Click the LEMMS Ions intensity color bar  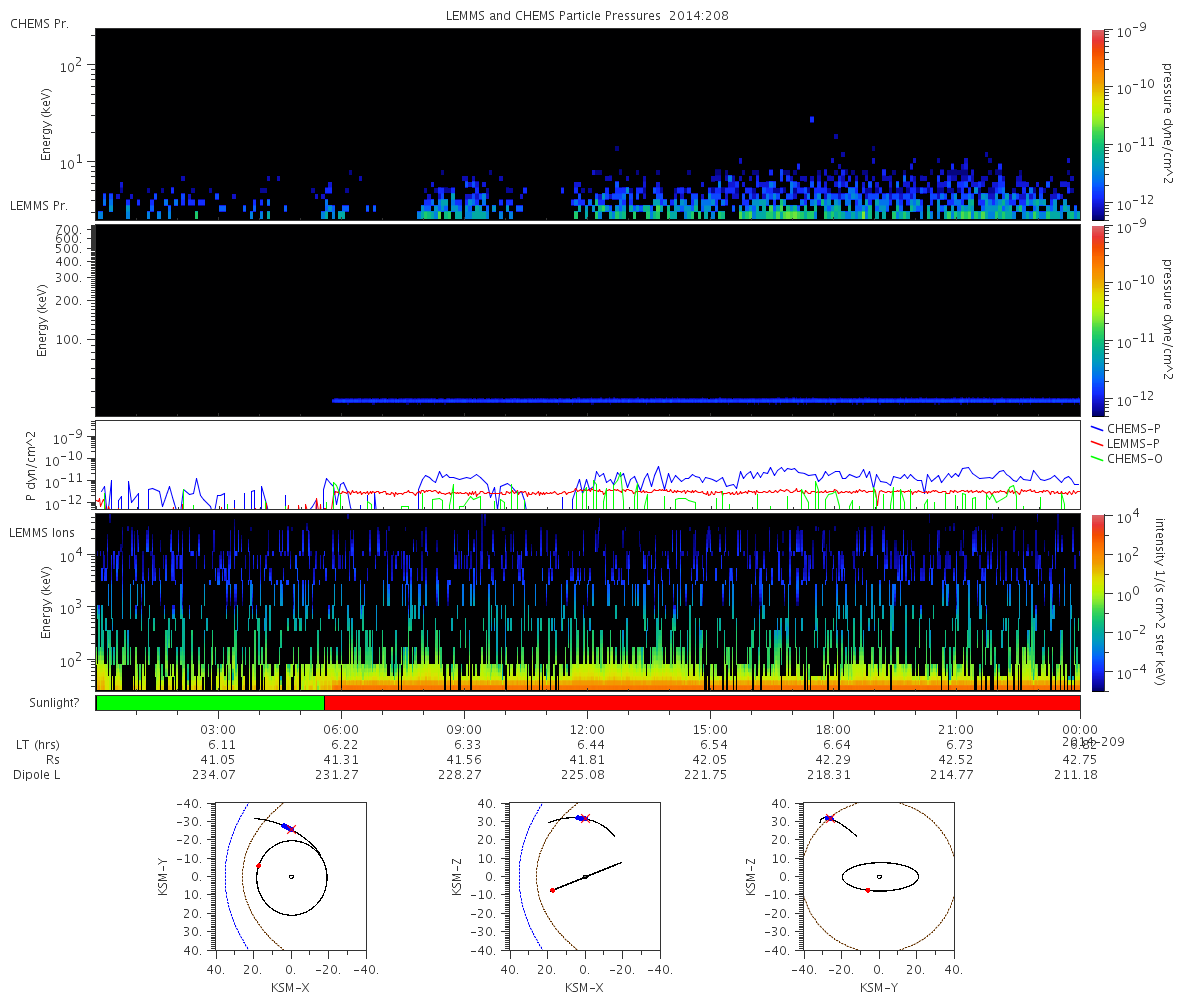coord(1097,602)
